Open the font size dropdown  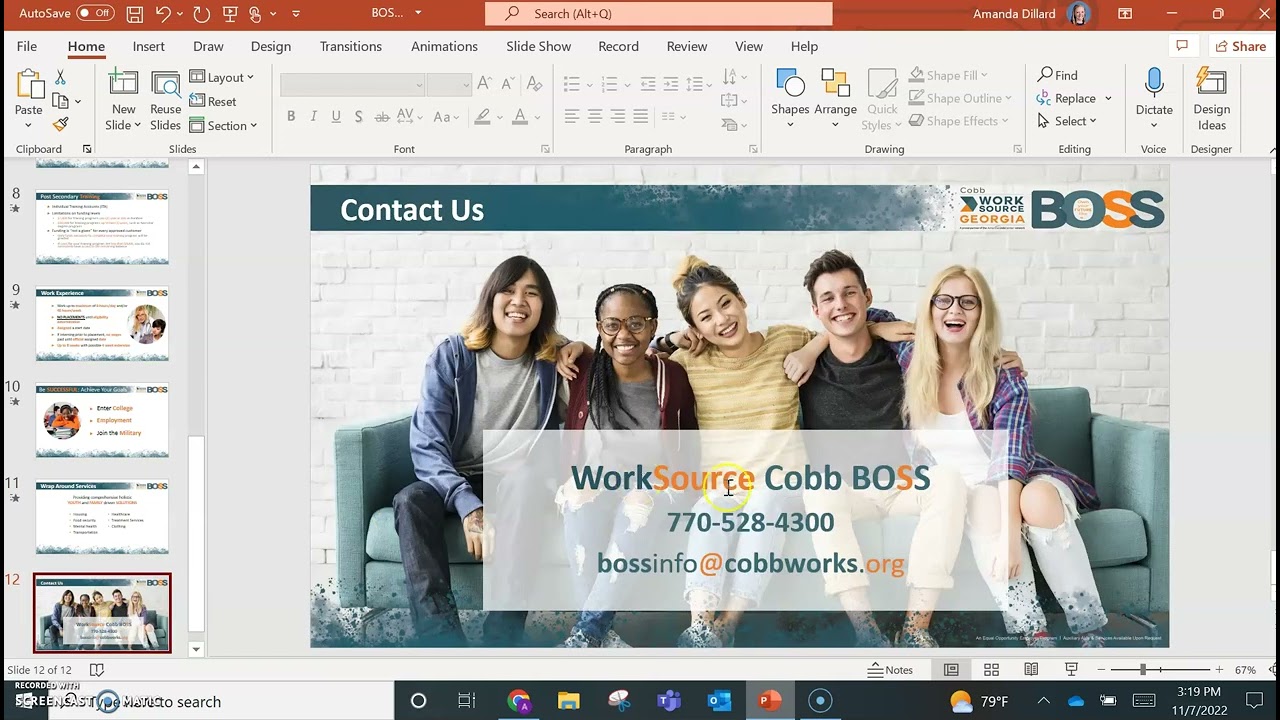[x=464, y=85]
